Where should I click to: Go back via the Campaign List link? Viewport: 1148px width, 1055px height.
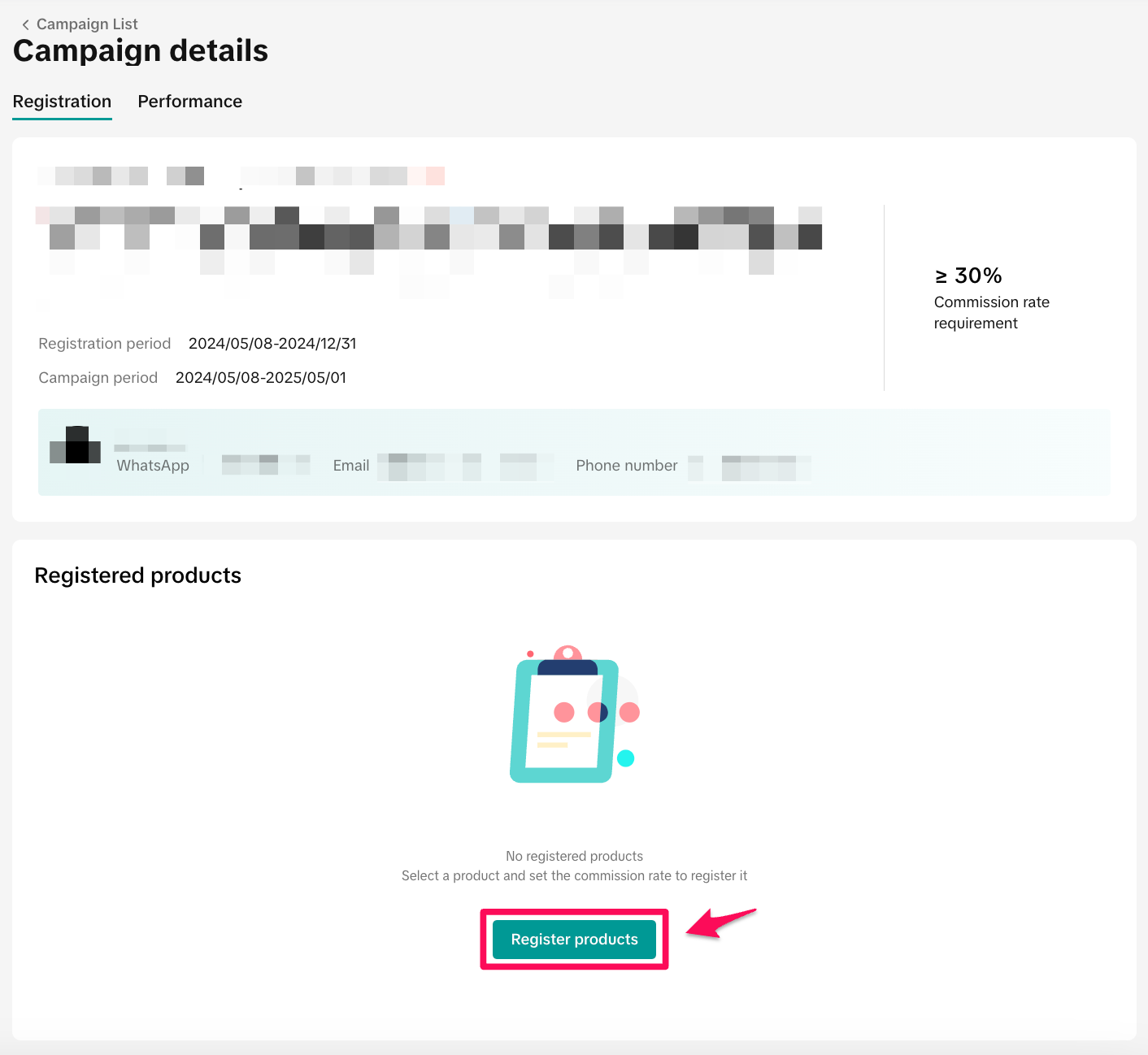click(x=87, y=24)
